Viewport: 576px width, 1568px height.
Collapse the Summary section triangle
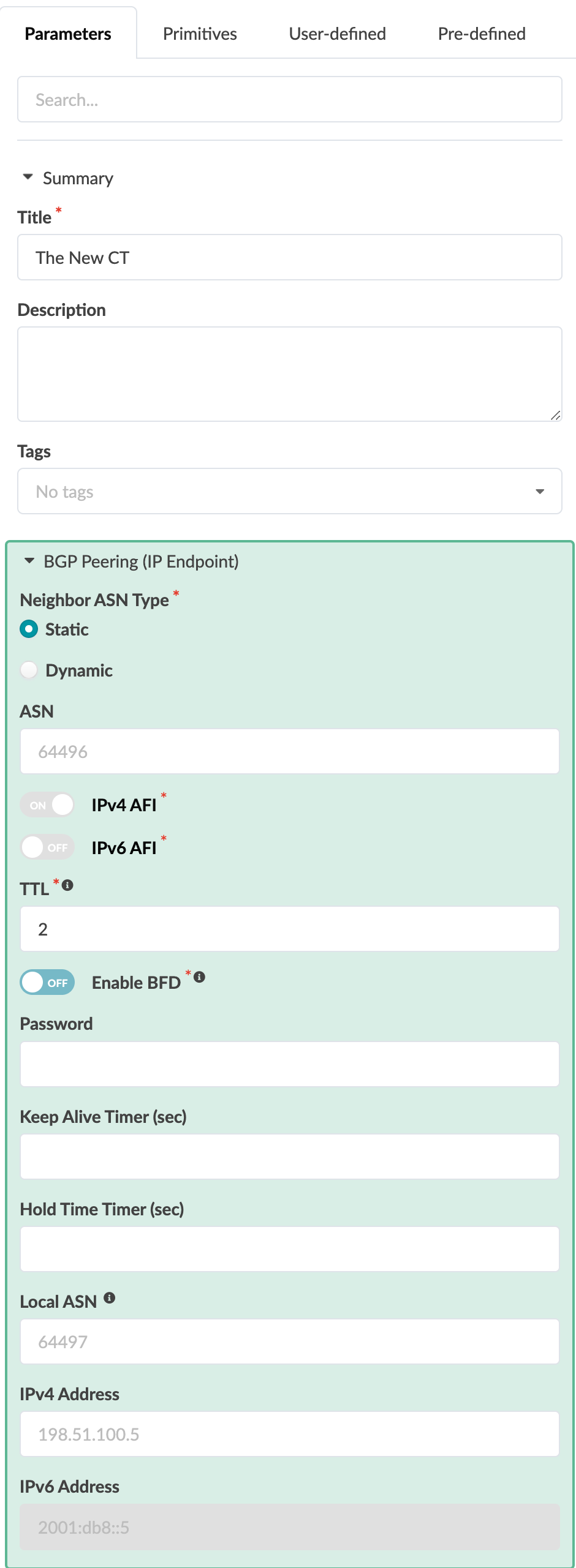coord(28,177)
